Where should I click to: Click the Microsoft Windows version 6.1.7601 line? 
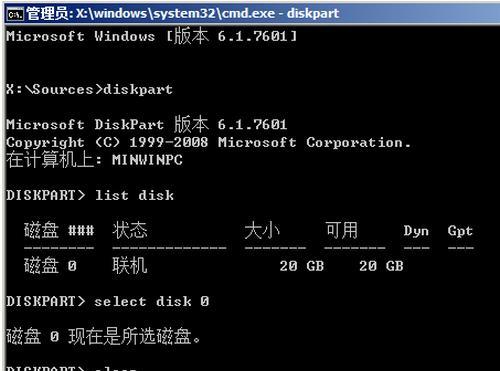pos(151,36)
